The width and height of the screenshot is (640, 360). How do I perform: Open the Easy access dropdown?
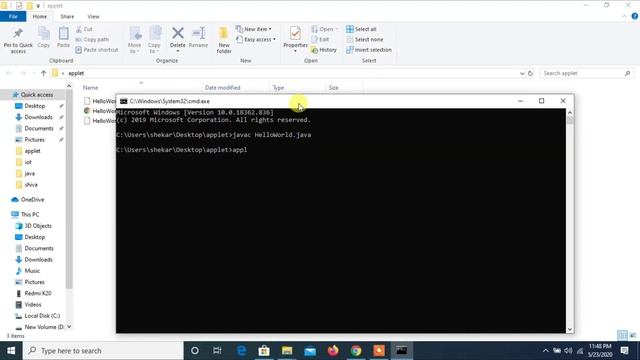tap(256, 40)
